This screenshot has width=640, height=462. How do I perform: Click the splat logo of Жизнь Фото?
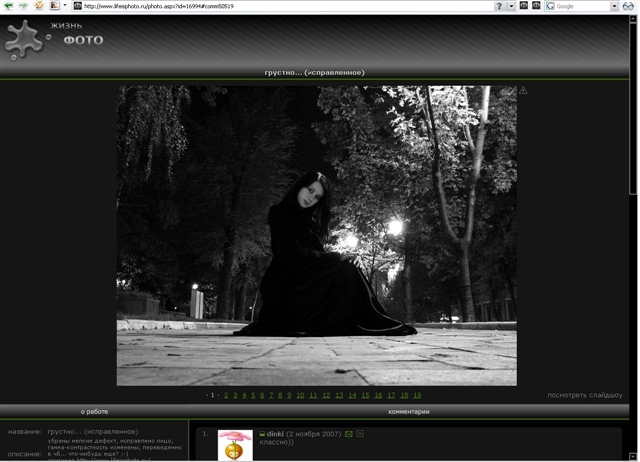pyautogui.click(x=25, y=40)
